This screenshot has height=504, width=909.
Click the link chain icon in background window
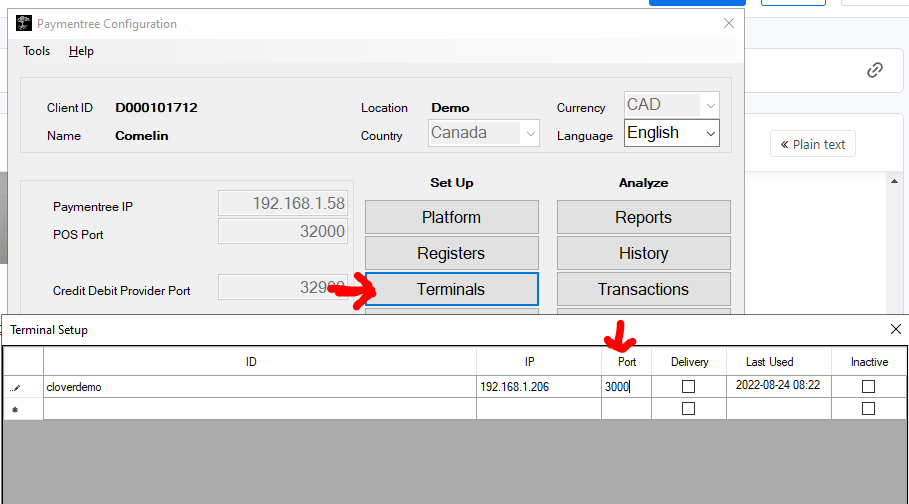click(x=875, y=70)
